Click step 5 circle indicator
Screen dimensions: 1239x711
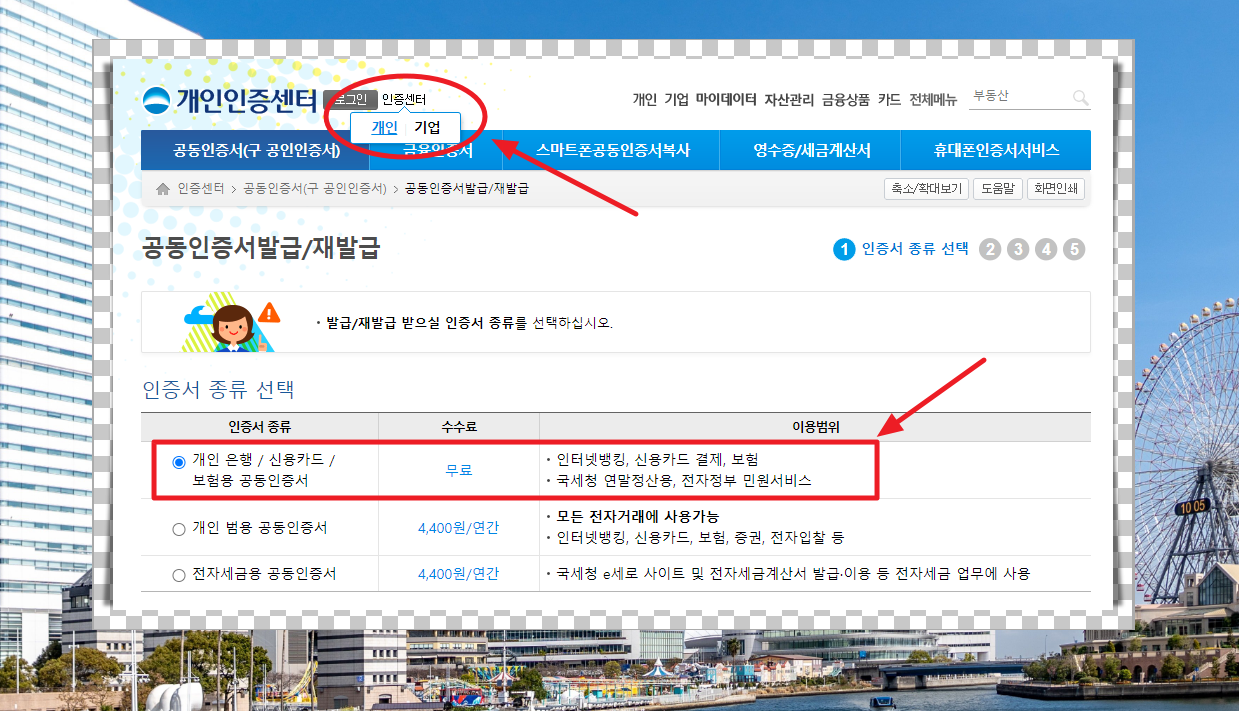pyautogui.click(x=1074, y=249)
